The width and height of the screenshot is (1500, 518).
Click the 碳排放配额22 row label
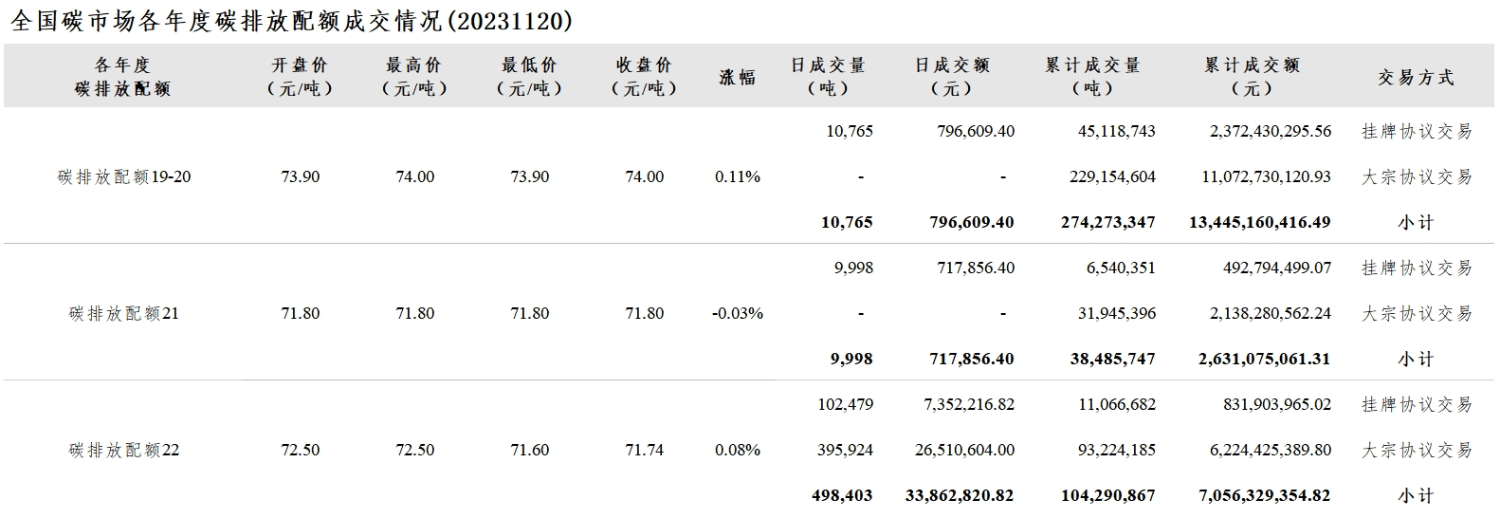click(x=124, y=450)
